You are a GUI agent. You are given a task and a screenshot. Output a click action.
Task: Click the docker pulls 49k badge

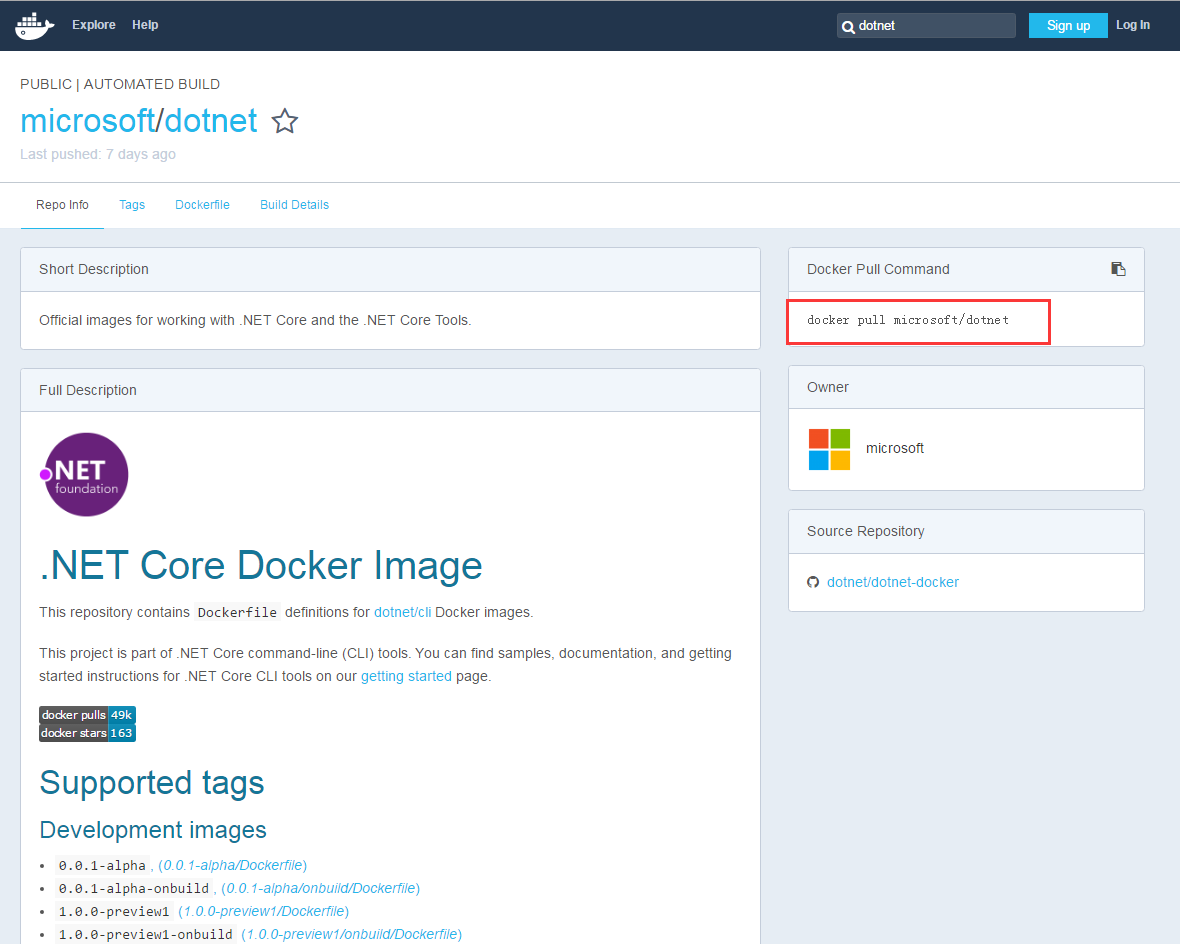[x=86, y=714]
